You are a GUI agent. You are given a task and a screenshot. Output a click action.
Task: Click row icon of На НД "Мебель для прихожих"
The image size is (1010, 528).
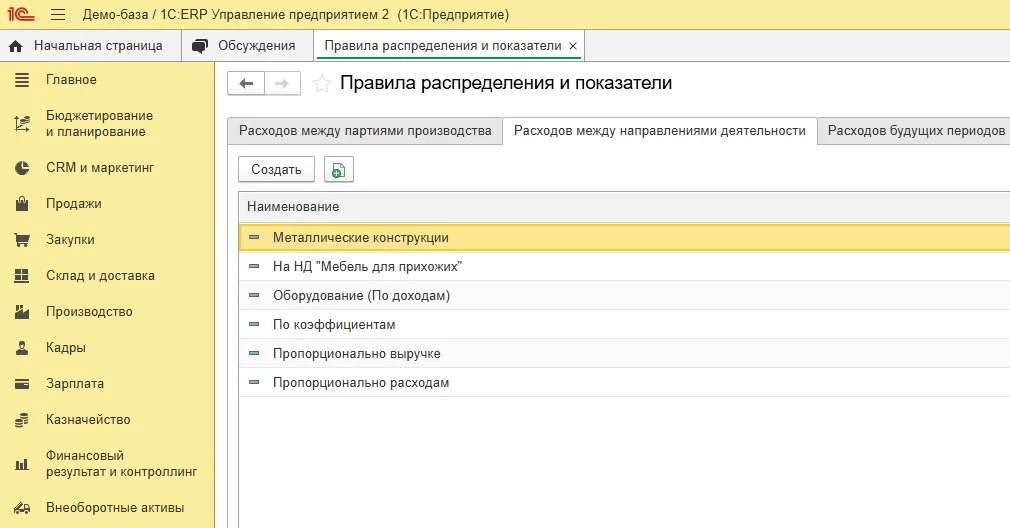(x=254, y=267)
